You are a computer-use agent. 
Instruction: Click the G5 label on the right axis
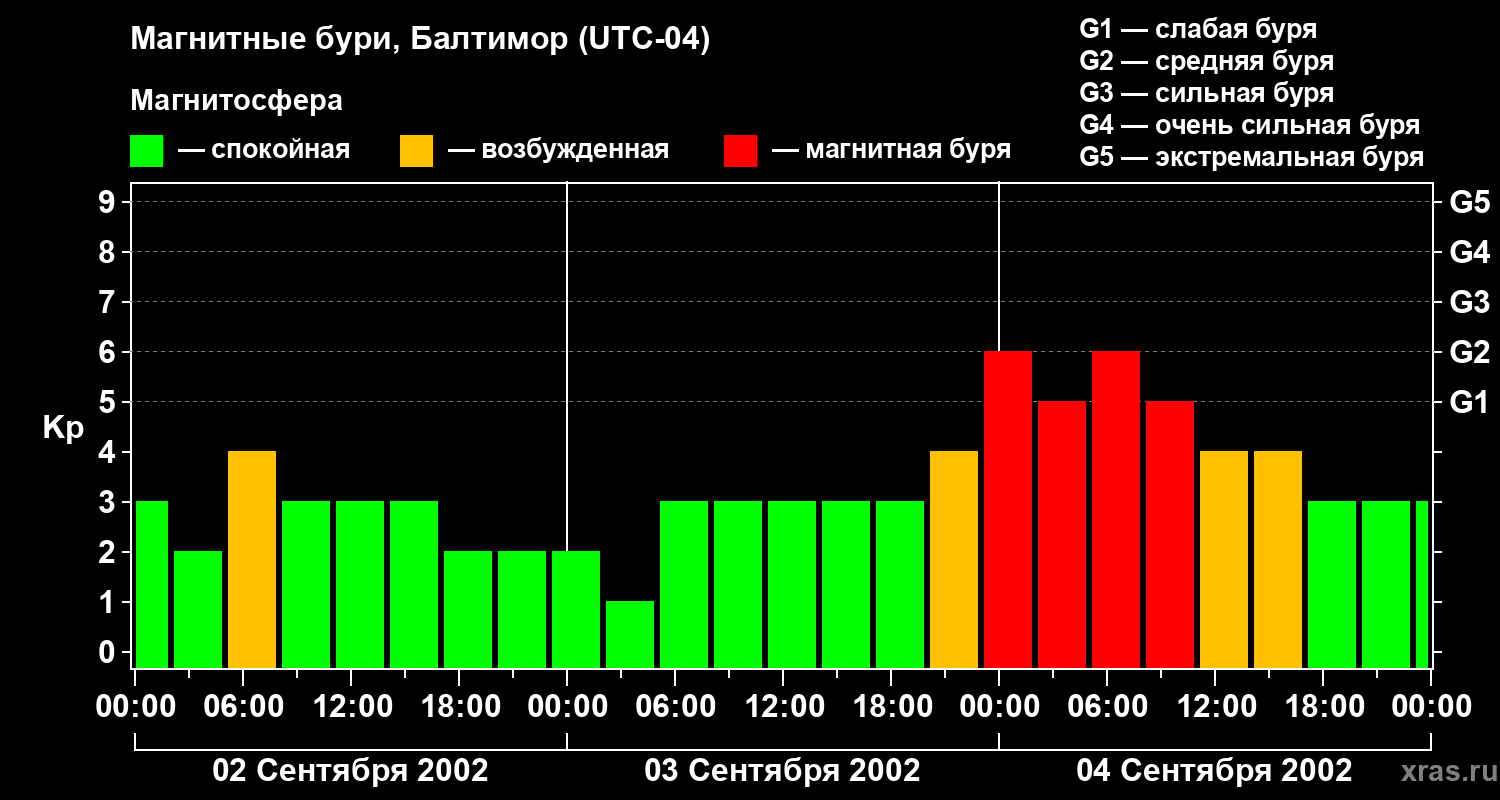point(1469,202)
